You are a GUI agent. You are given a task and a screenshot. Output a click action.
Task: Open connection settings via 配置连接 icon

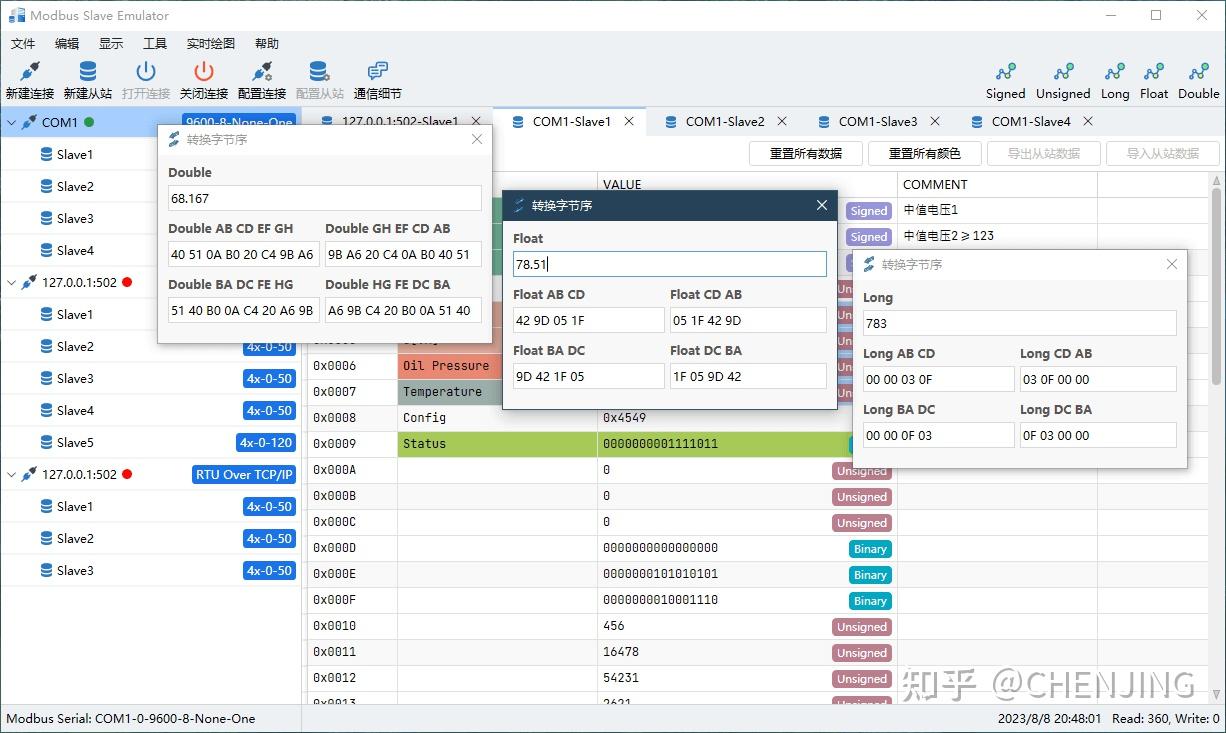click(262, 79)
